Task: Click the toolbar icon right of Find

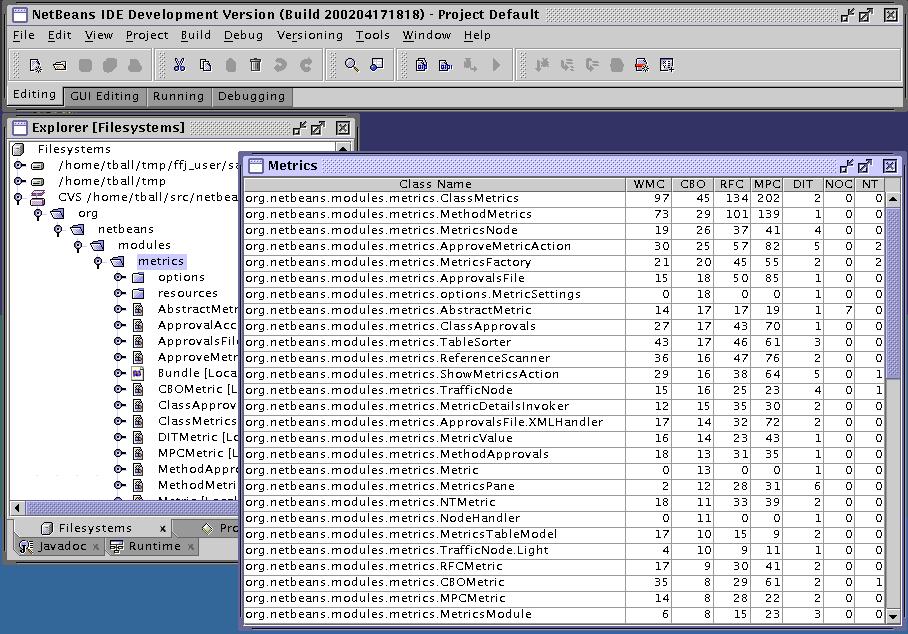Action: [x=376, y=65]
